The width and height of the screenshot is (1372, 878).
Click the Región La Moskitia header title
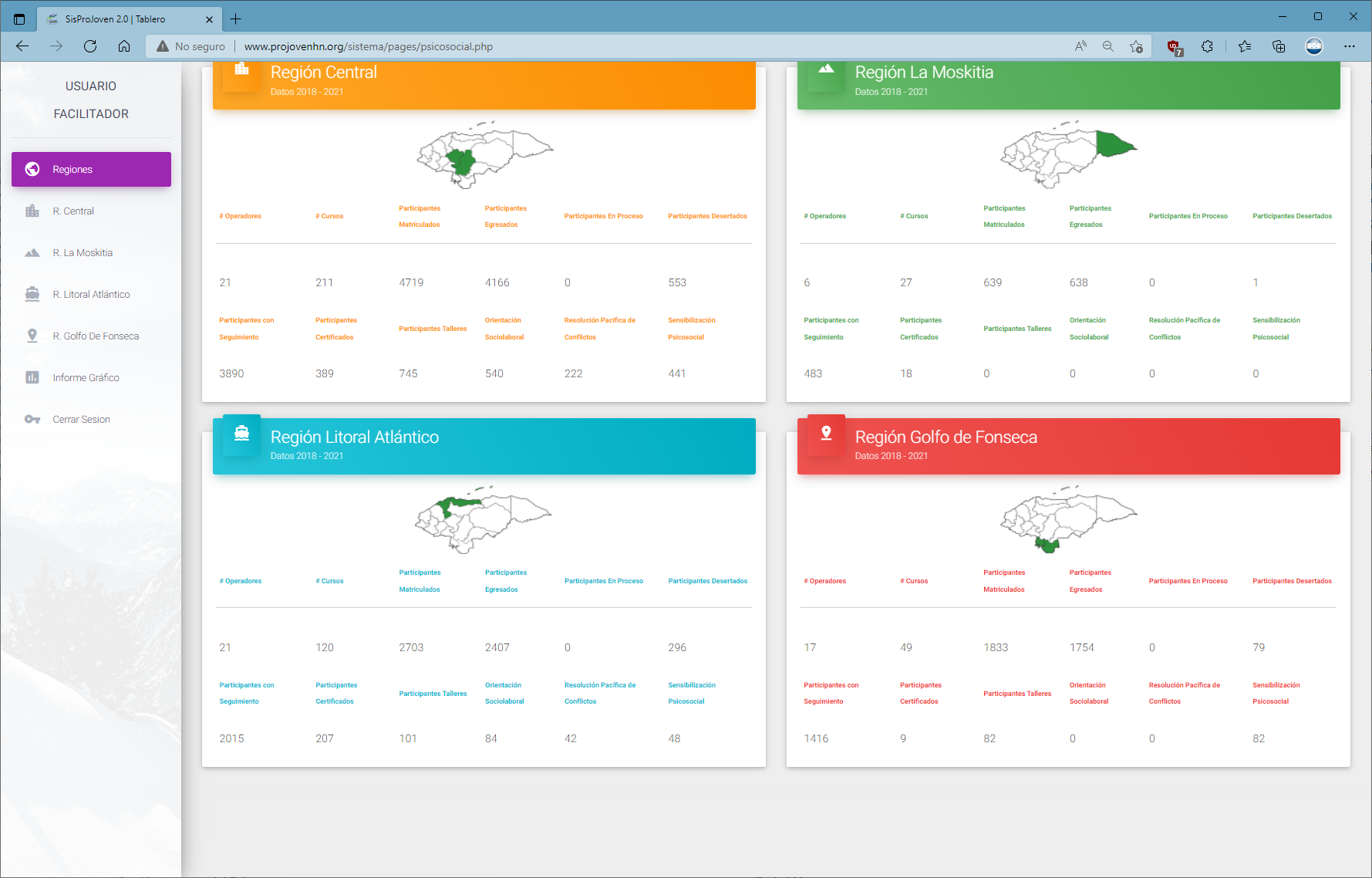[x=924, y=73]
